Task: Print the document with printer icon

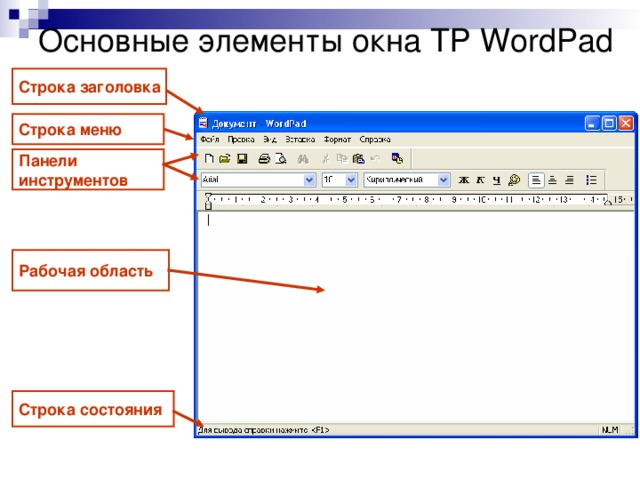Action: (x=264, y=159)
